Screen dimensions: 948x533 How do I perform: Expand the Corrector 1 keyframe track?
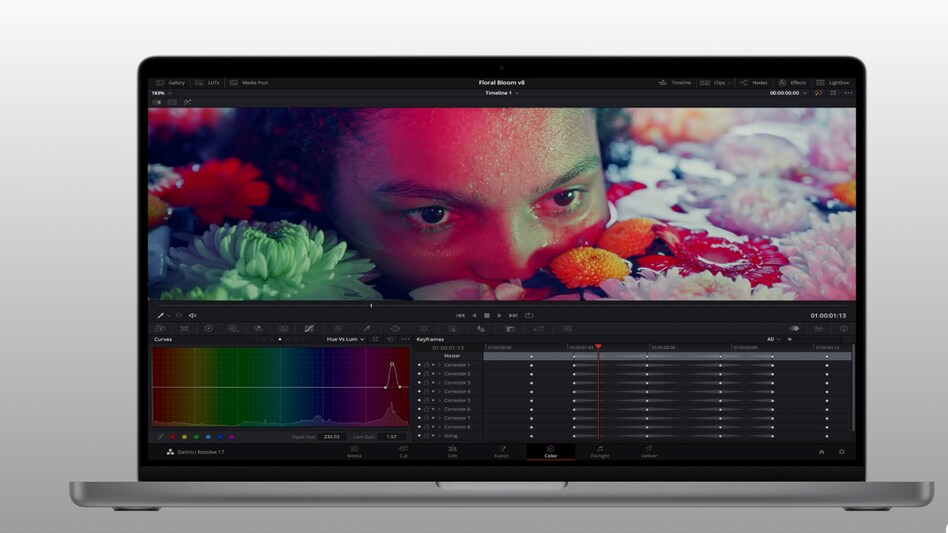440,365
